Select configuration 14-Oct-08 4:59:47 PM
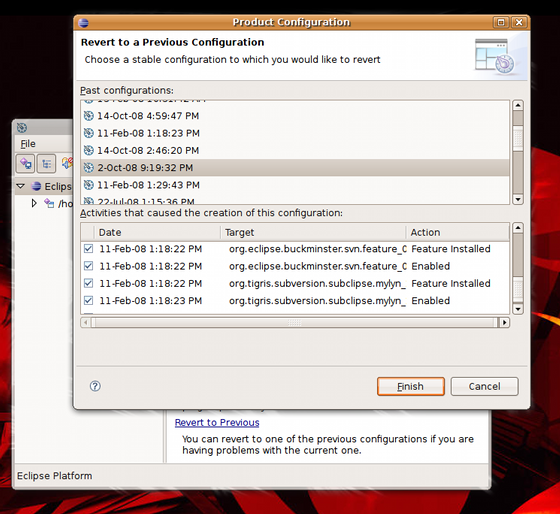Image resolution: width=560 pixels, height=514 pixels. point(295,116)
